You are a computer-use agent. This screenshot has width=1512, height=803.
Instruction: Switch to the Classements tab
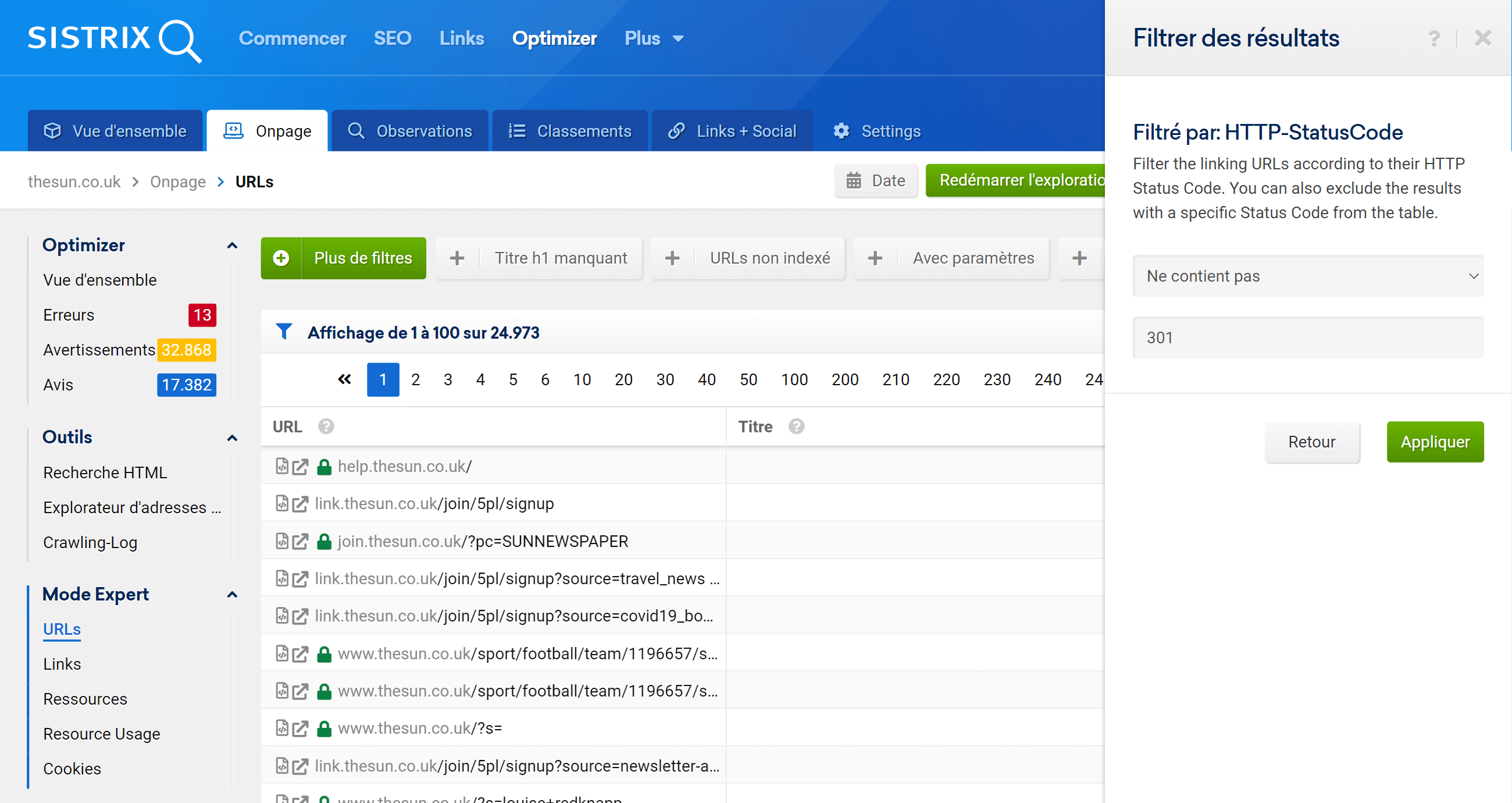[569, 131]
